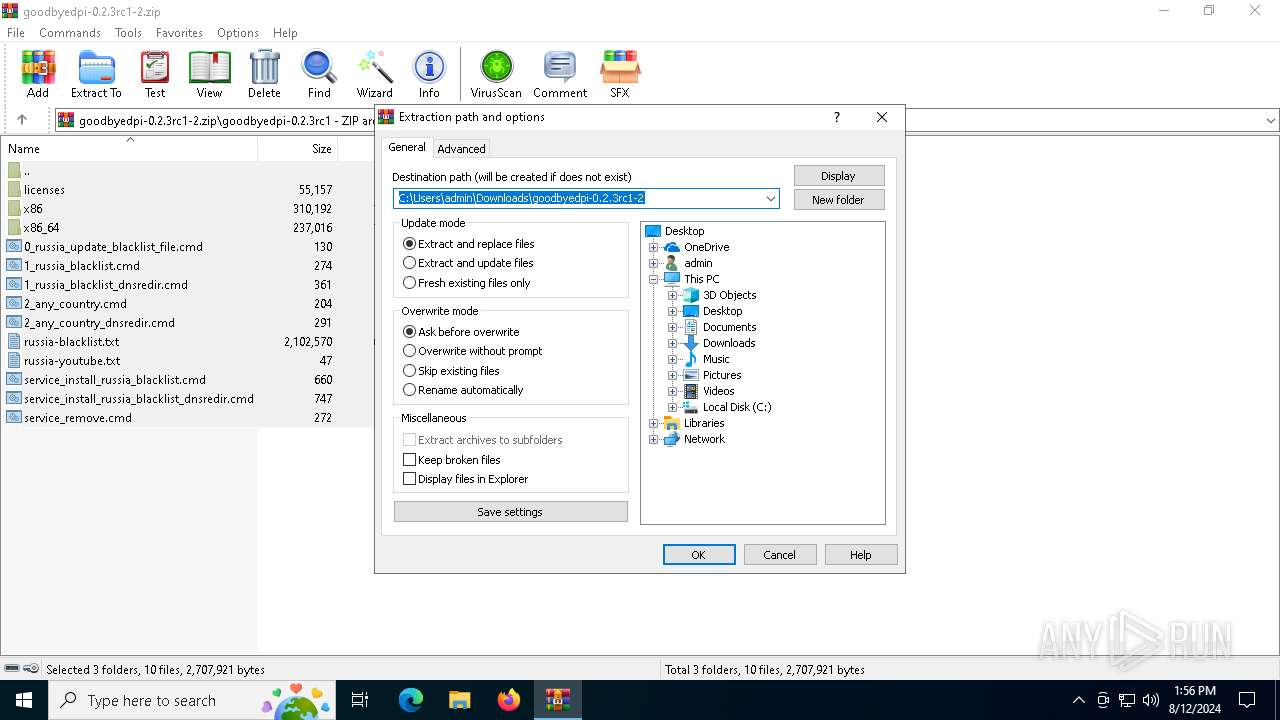1280x720 pixels.
Task: Open the Favorites menu
Action: click(x=180, y=32)
